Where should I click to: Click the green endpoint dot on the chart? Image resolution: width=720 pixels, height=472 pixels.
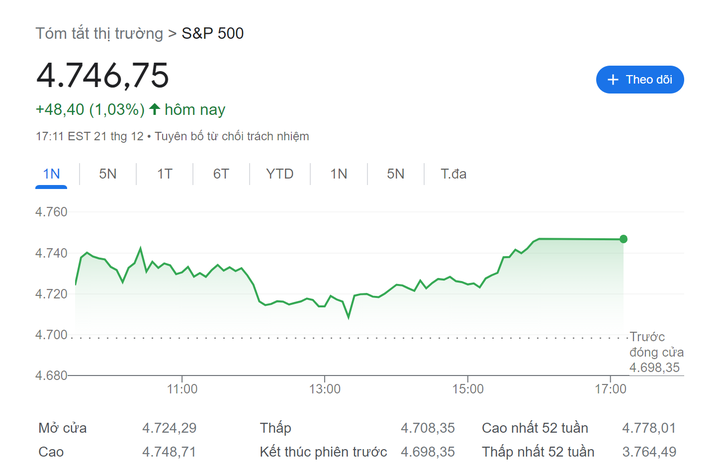(x=624, y=239)
